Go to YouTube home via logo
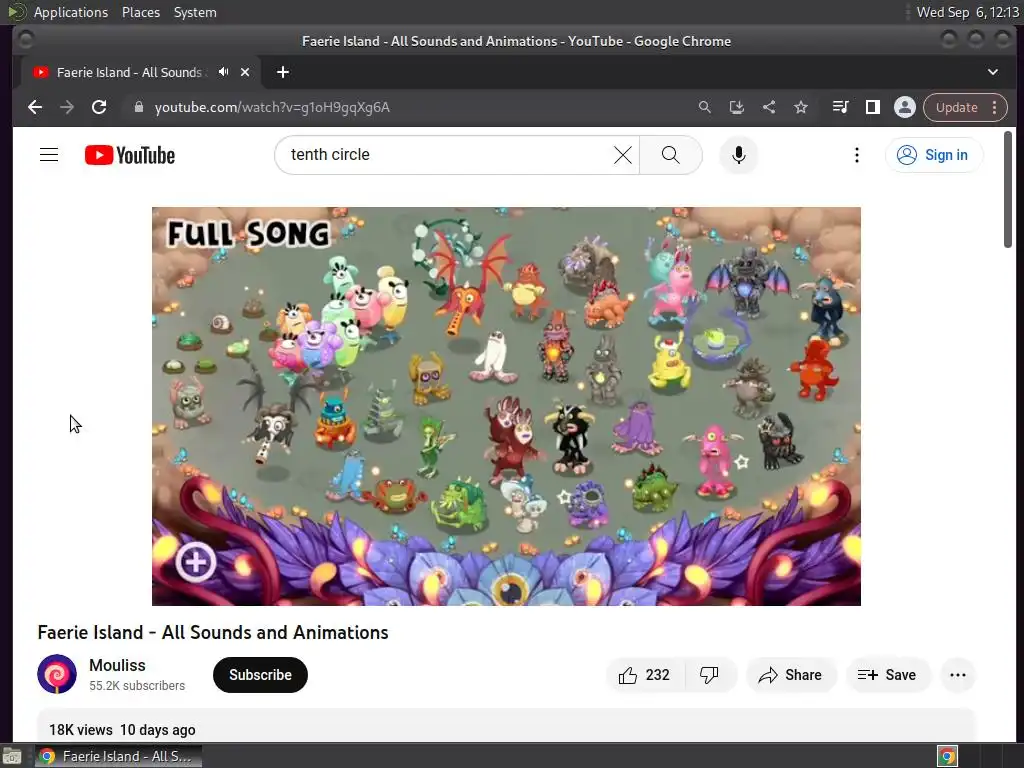The width and height of the screenshot is (1024, 768). click(130, 155)
